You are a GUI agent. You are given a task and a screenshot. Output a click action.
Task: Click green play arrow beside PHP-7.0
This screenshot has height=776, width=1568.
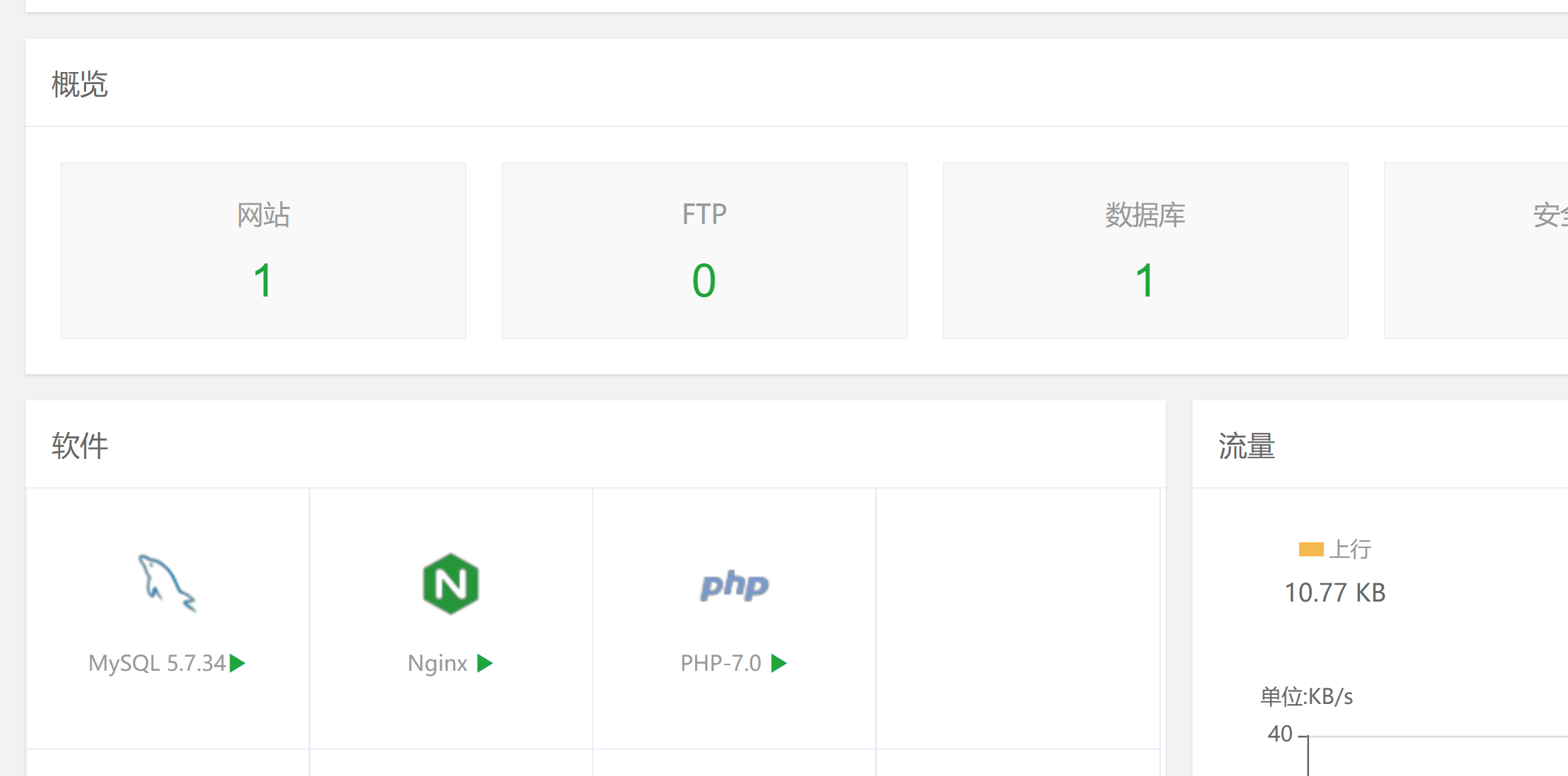(778, 663)
